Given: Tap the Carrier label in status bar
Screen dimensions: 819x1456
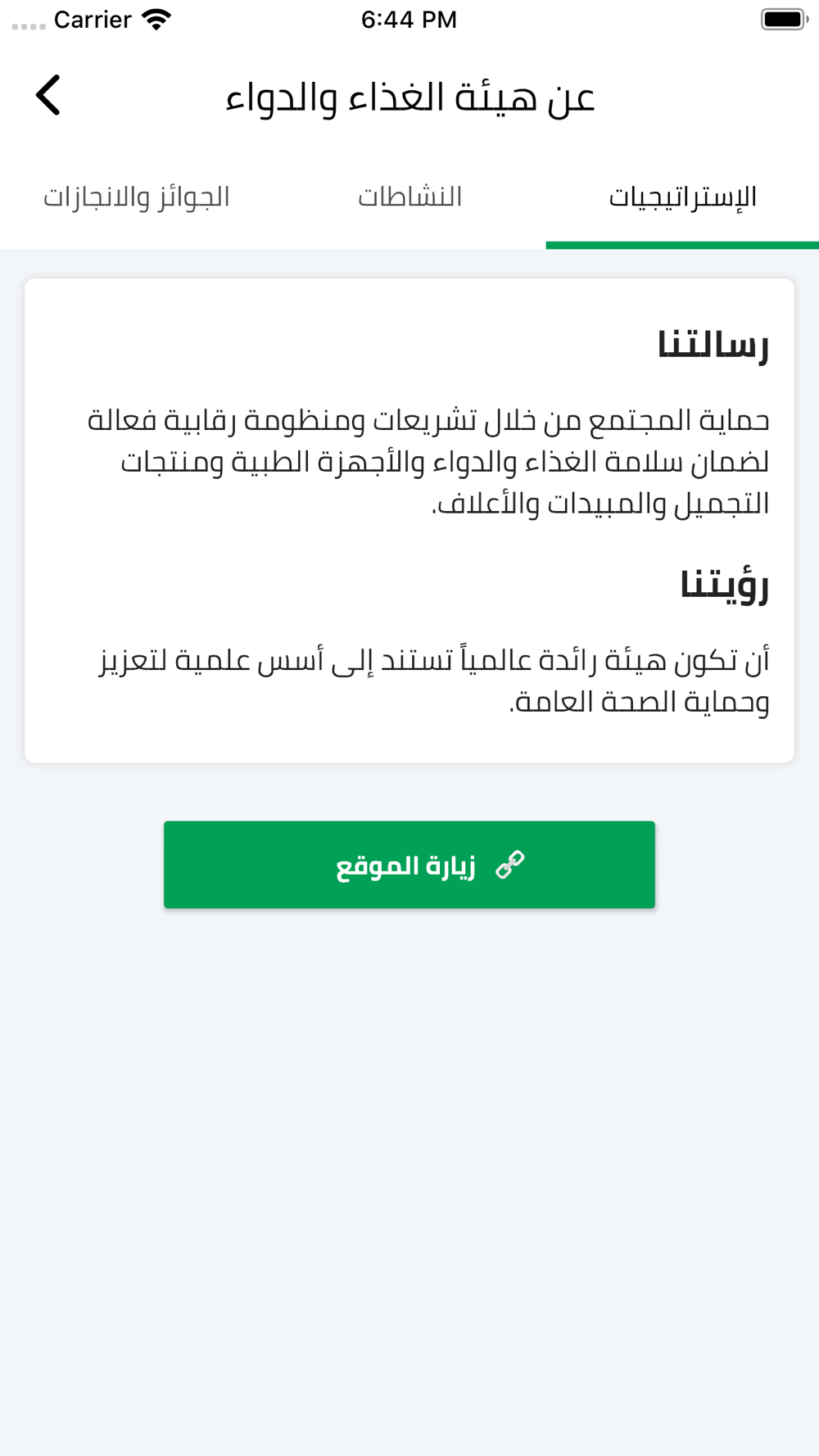Looking at the screenshot, I should [93, 20].
